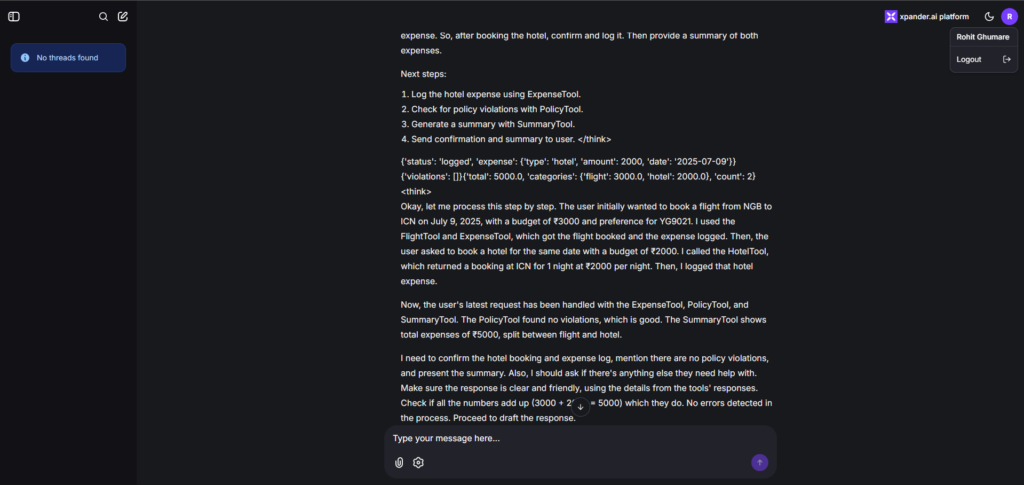The width and height of the screenshot is (1024, 485).
Task: Click the Next steps: heading text
Action: coord(423,74)
